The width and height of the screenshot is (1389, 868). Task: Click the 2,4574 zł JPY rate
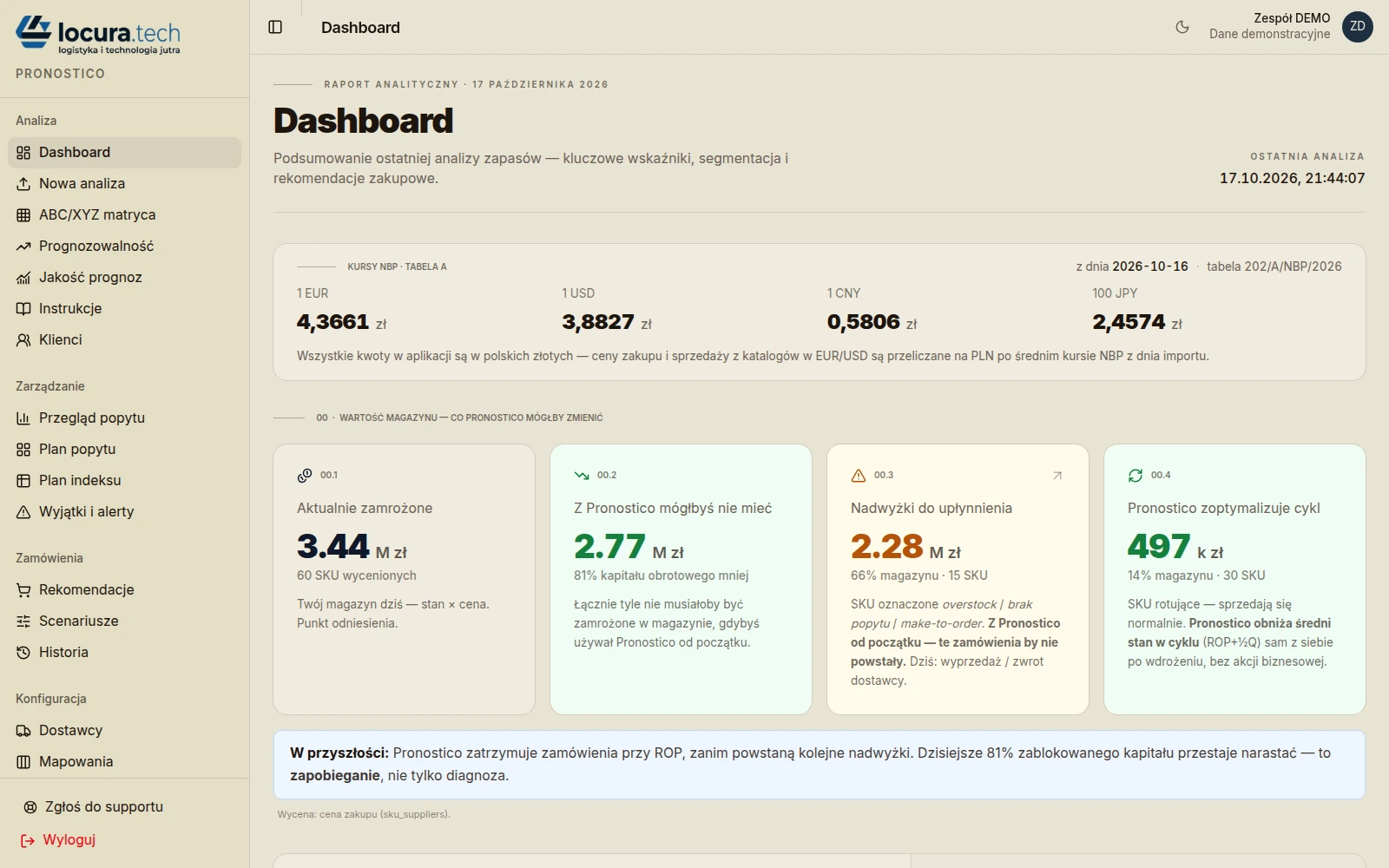click(x=1137, y=322)
